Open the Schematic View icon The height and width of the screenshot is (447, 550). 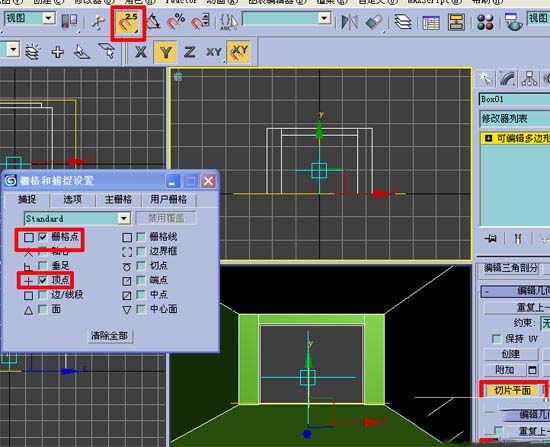[456, 22]
